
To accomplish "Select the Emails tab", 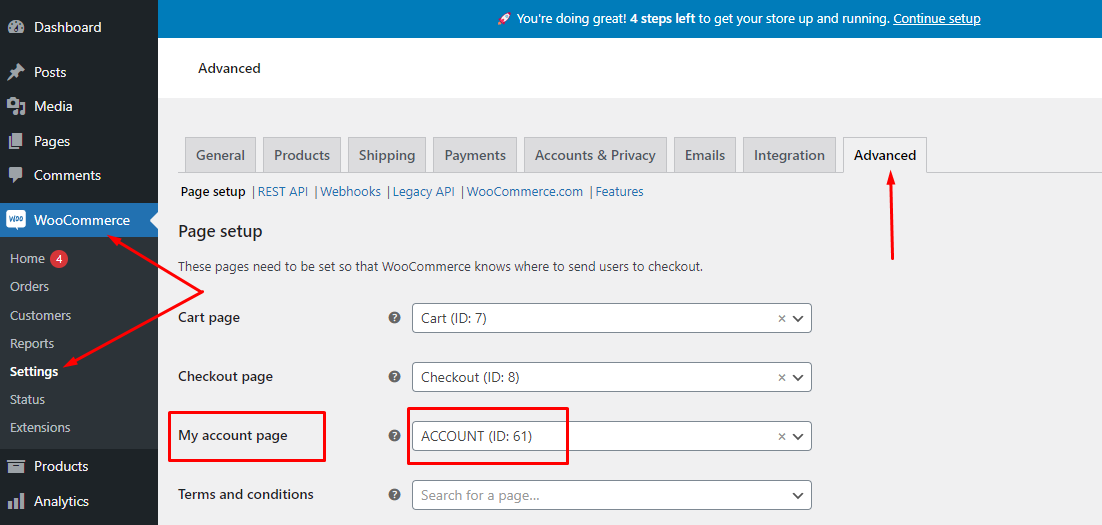I will click(x=705, y=155).
